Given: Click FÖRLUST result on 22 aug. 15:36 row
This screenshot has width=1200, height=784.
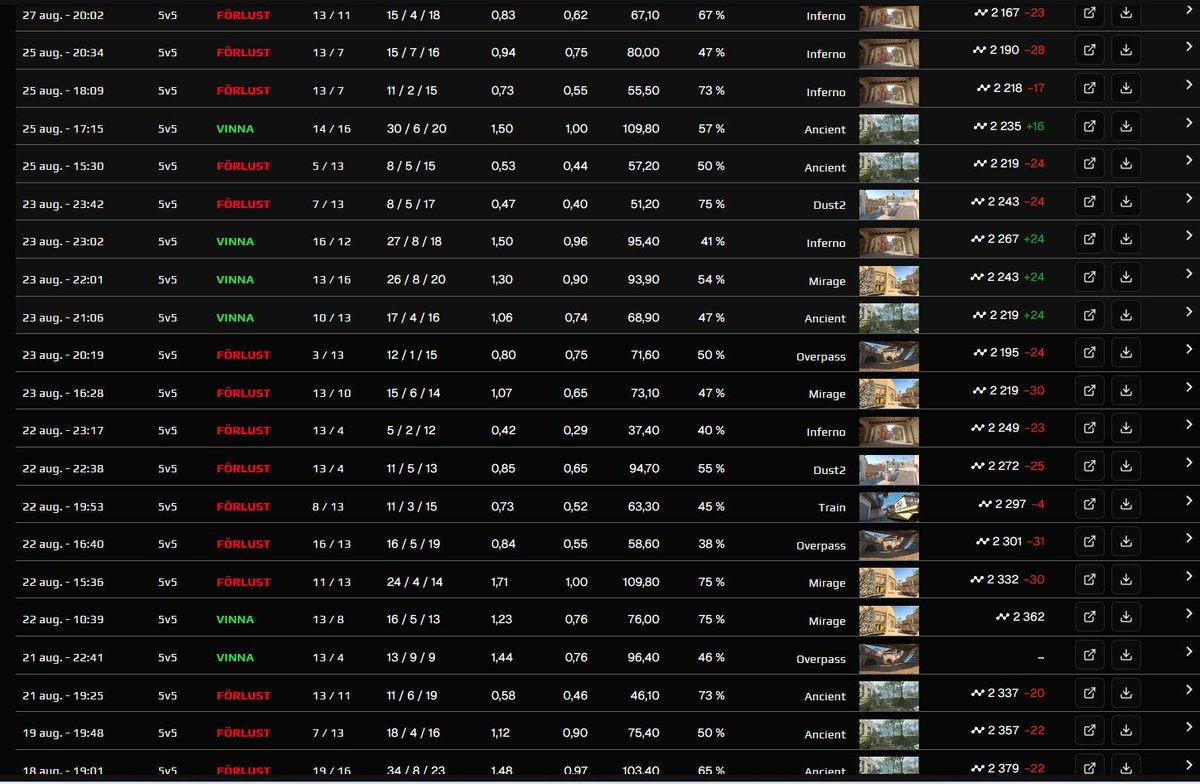Looking at the screenshot, I should point(243,582).
